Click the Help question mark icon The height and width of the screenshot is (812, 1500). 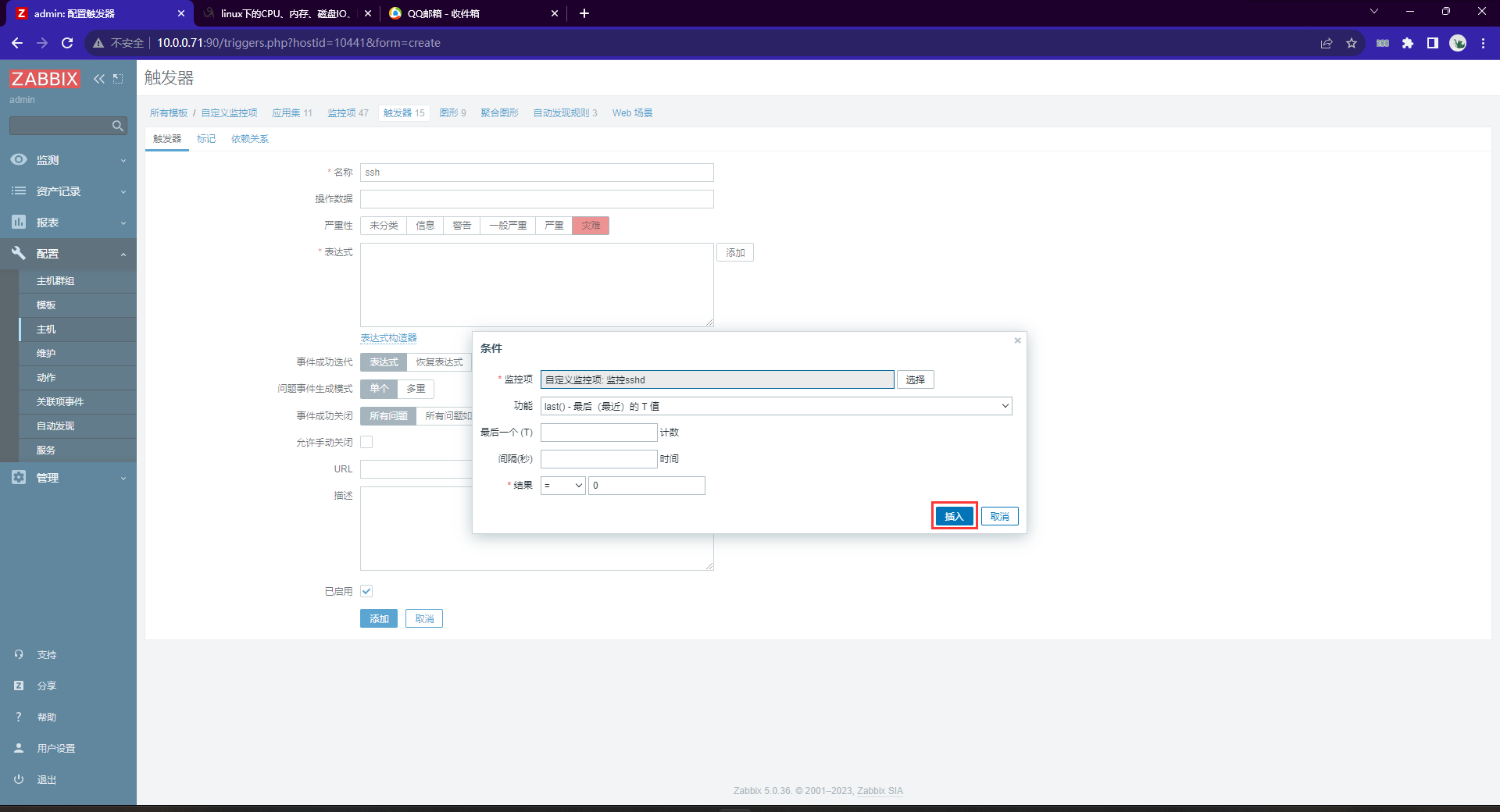click(x=19, y=717)
